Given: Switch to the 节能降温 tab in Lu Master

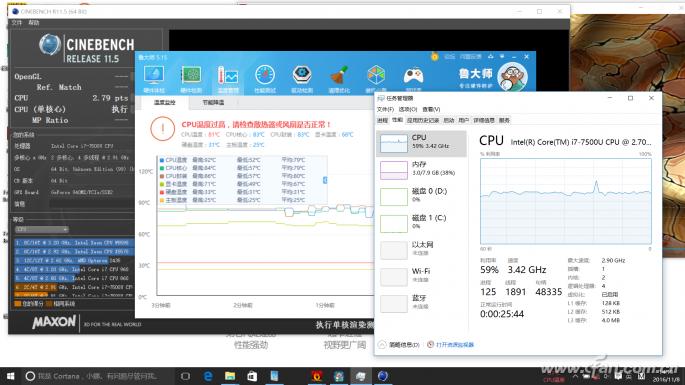Looking at the screenshot, I should pyautogui.click(x=213, y=102).
